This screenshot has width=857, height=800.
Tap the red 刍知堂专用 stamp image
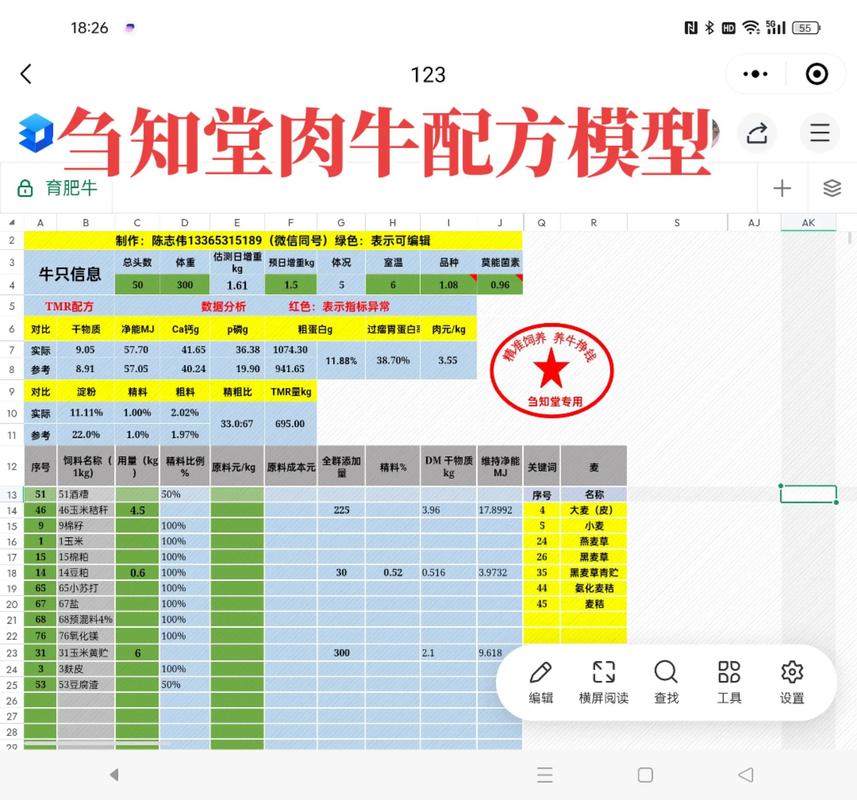pos(552,370)
